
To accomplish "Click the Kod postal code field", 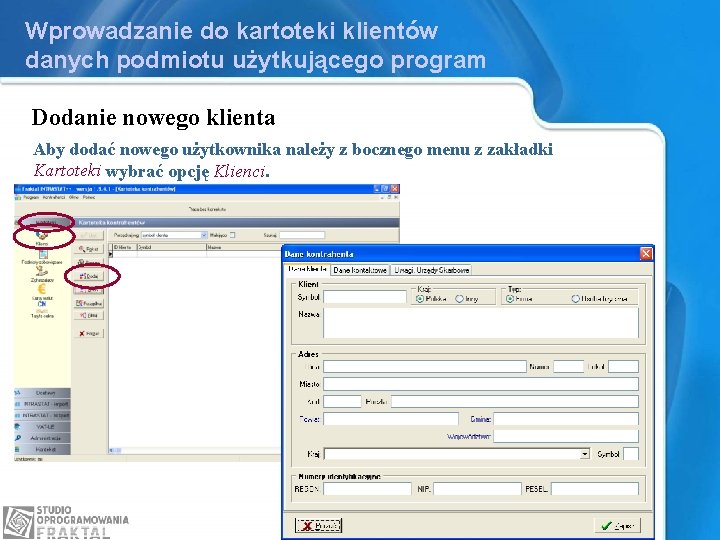I will point(342,401).
